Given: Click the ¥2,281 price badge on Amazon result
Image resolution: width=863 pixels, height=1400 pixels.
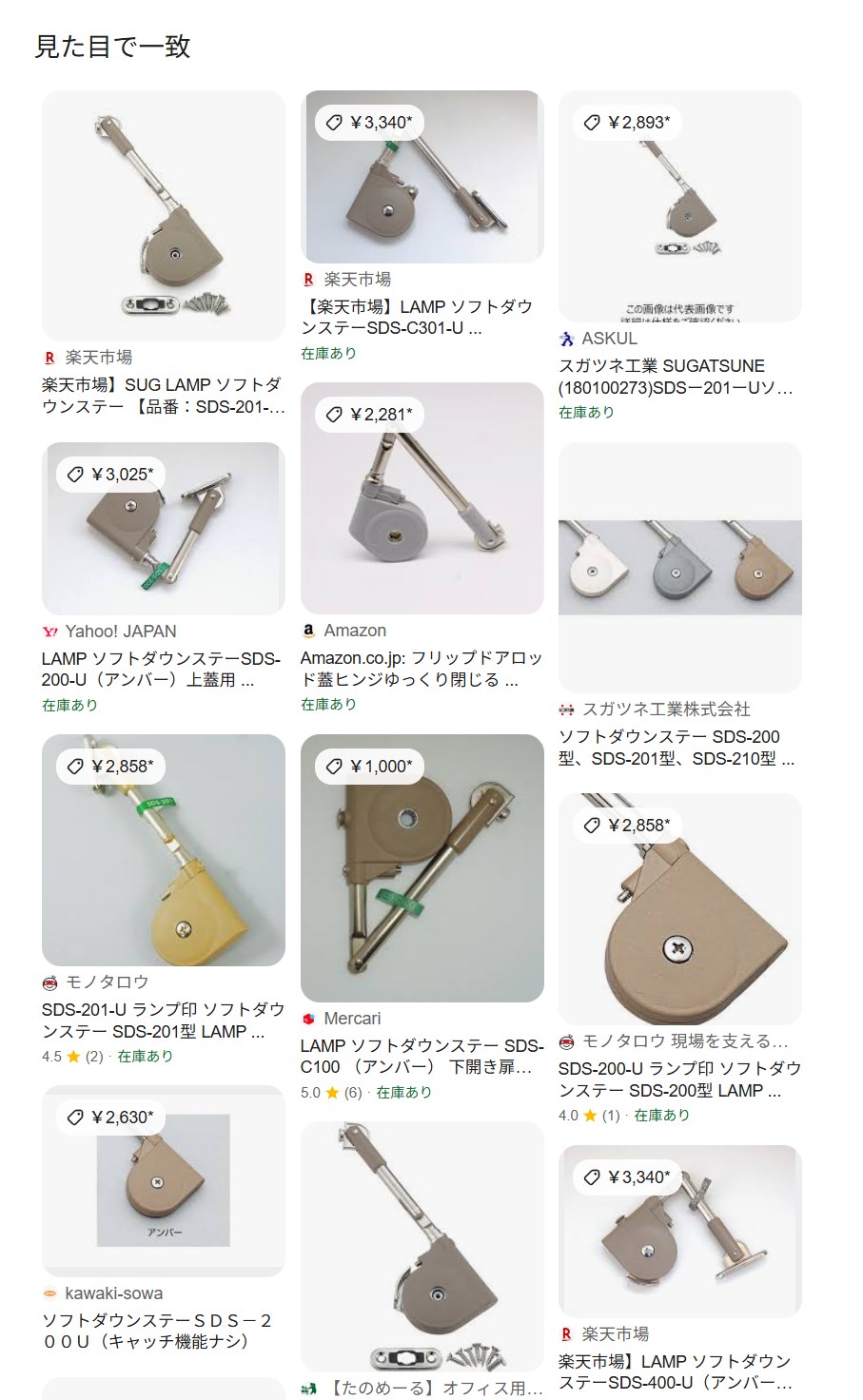Looking at the screenshot, I should coord(370,414).
